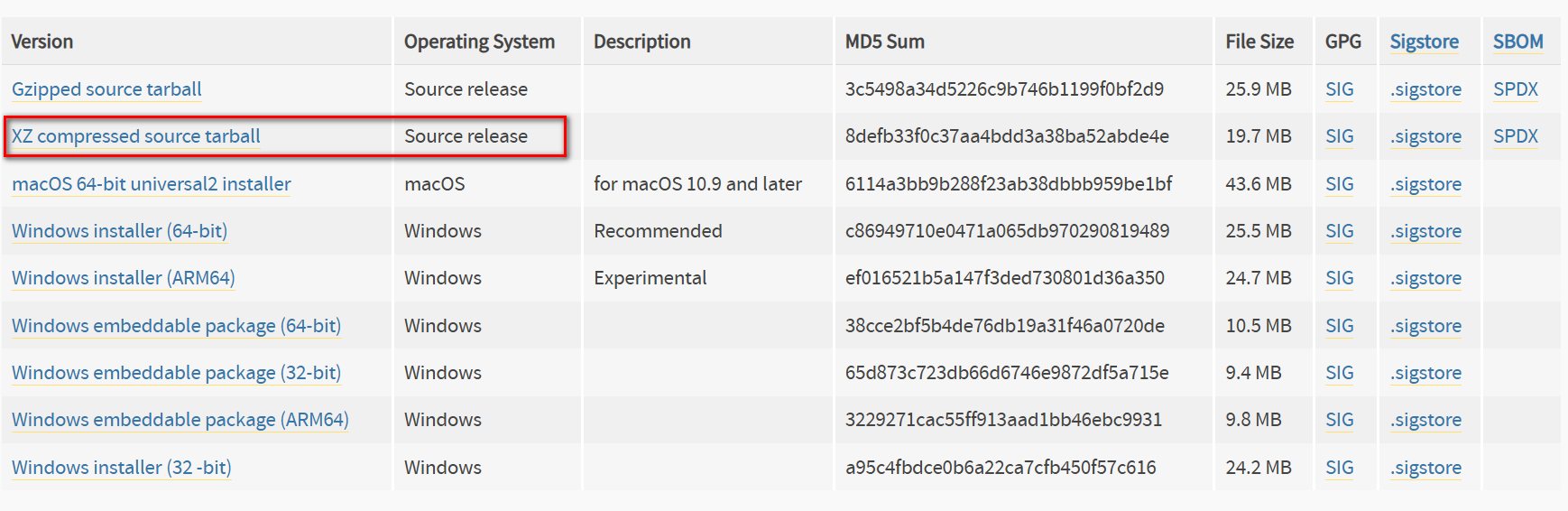The image size is (1568, 511).
Task: Open Windows installer (ARM64) link
Action: coord(123,278)
